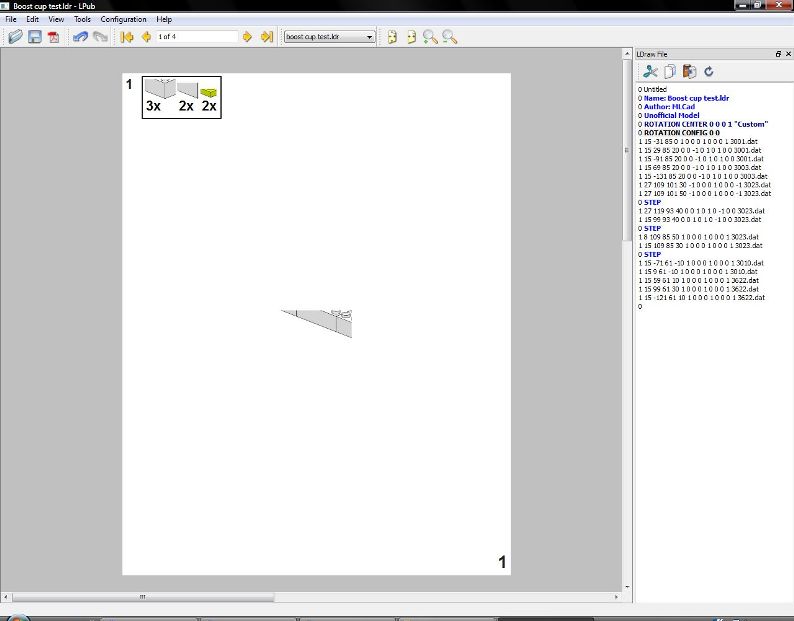794x621 pixels.
Task: Open the Tools menu
Action: tap(82, 19)
